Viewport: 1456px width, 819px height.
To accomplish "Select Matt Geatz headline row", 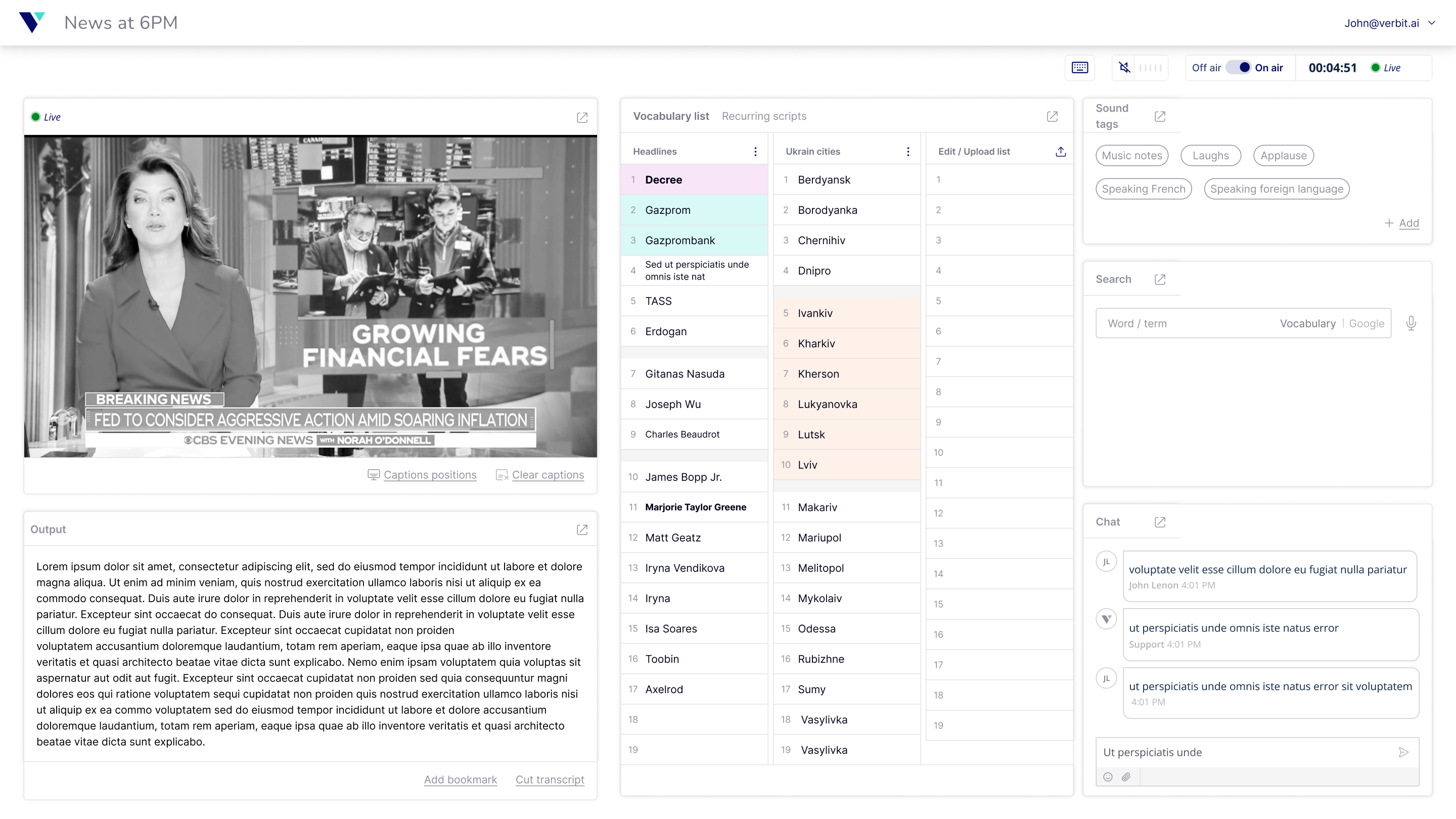I will (694, 537).
